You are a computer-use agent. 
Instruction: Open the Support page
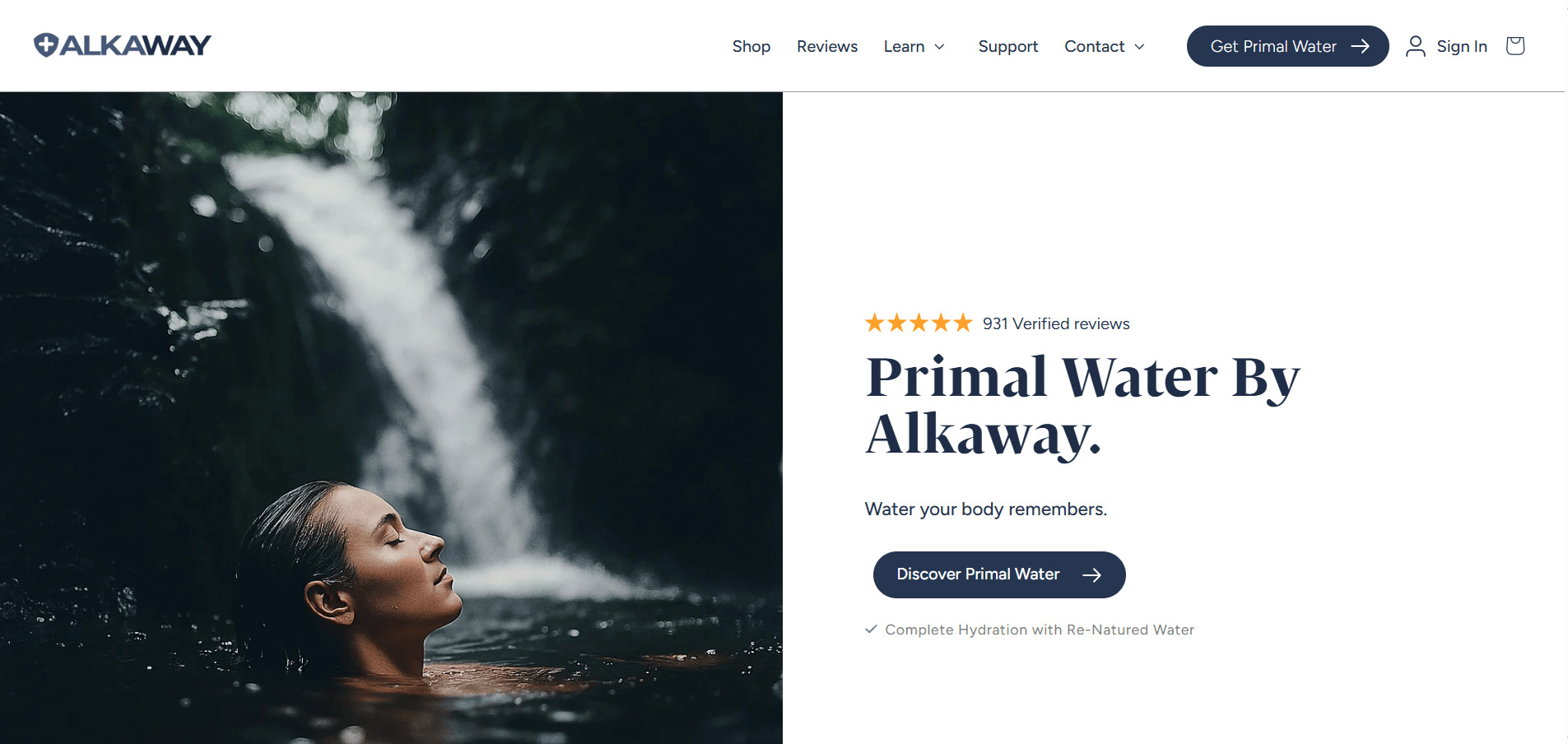1007,46
